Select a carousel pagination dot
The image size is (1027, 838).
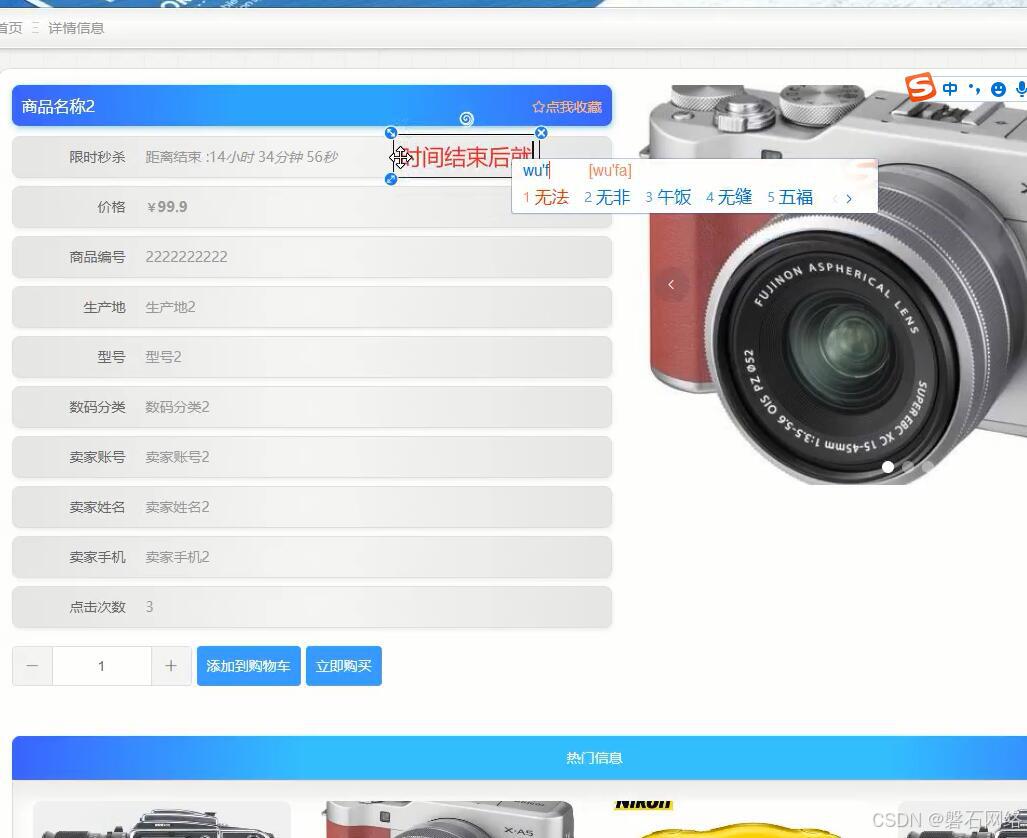888,467
